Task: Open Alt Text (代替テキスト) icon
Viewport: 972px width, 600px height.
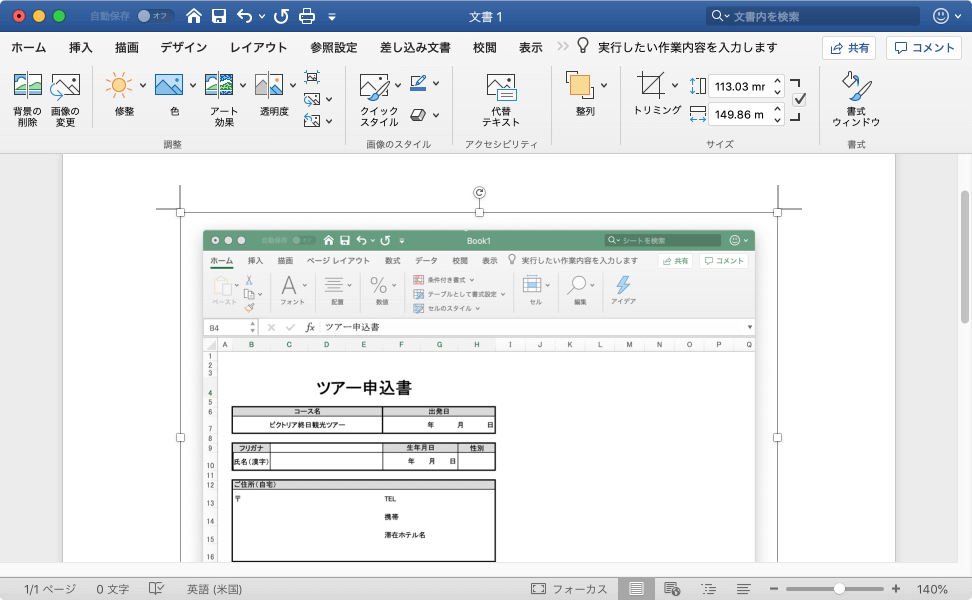Action: click(x=501, y=87)
